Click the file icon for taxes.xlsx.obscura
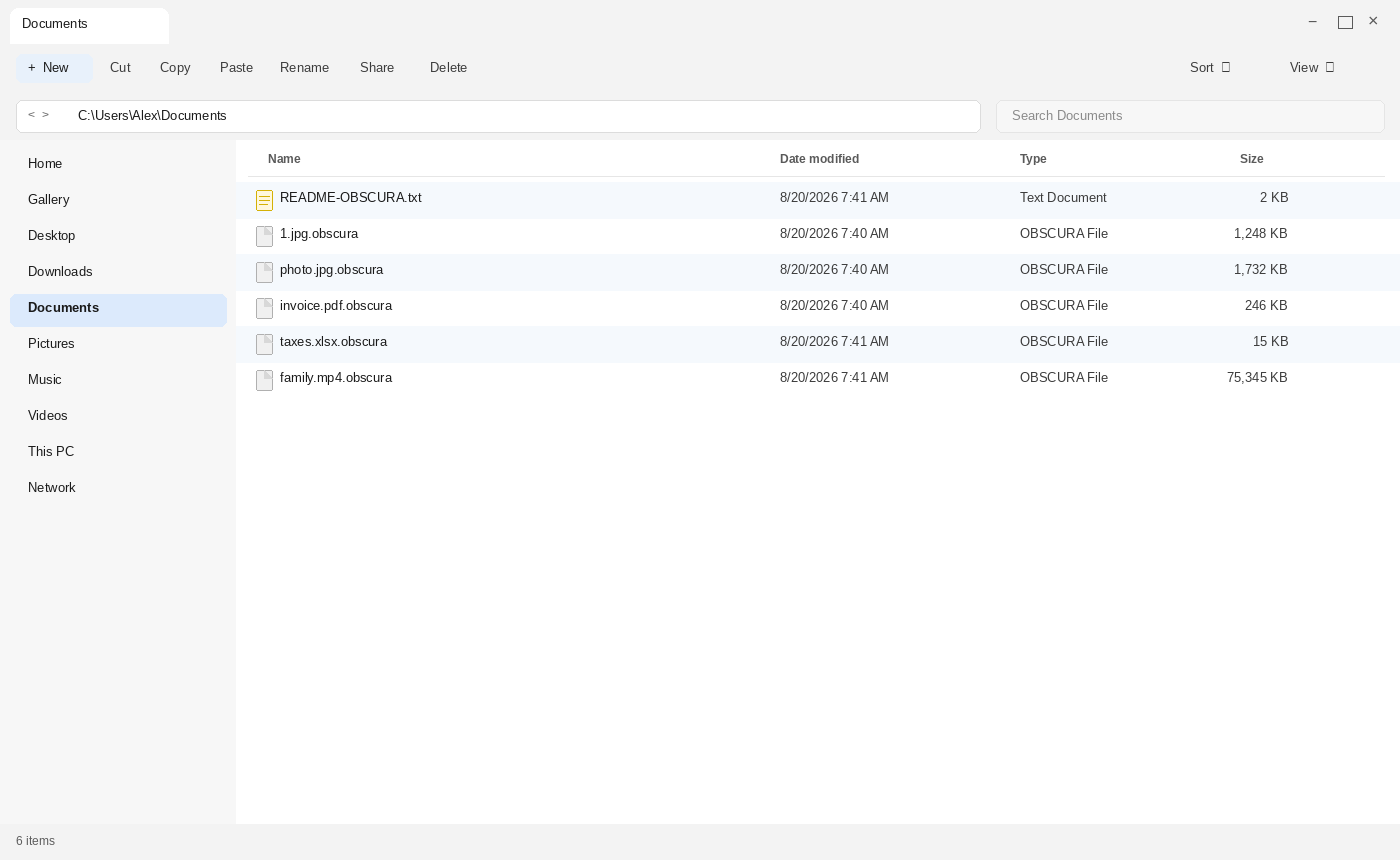This screenshot has width=1400, height=860. pos(264,345)
